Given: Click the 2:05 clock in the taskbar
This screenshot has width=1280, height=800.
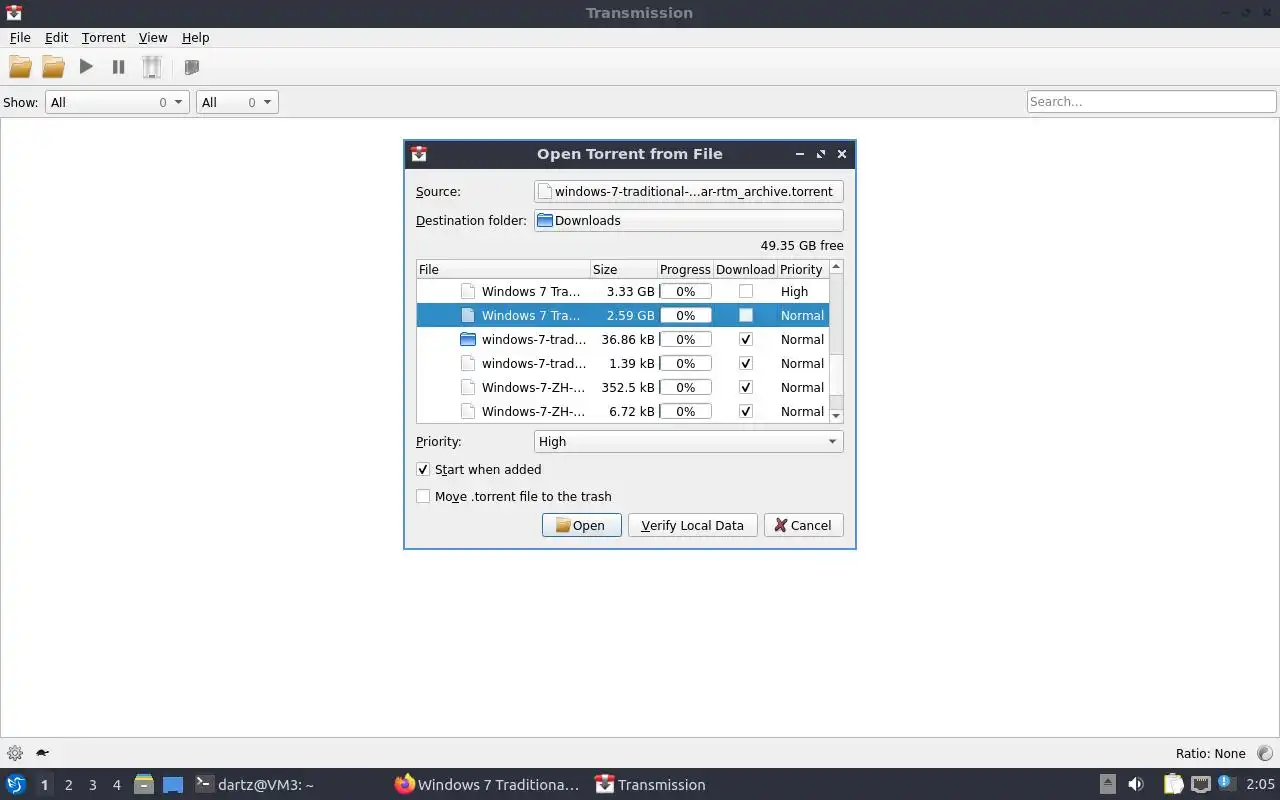Looking at the screenshot, I should [x=1260, y=784].
